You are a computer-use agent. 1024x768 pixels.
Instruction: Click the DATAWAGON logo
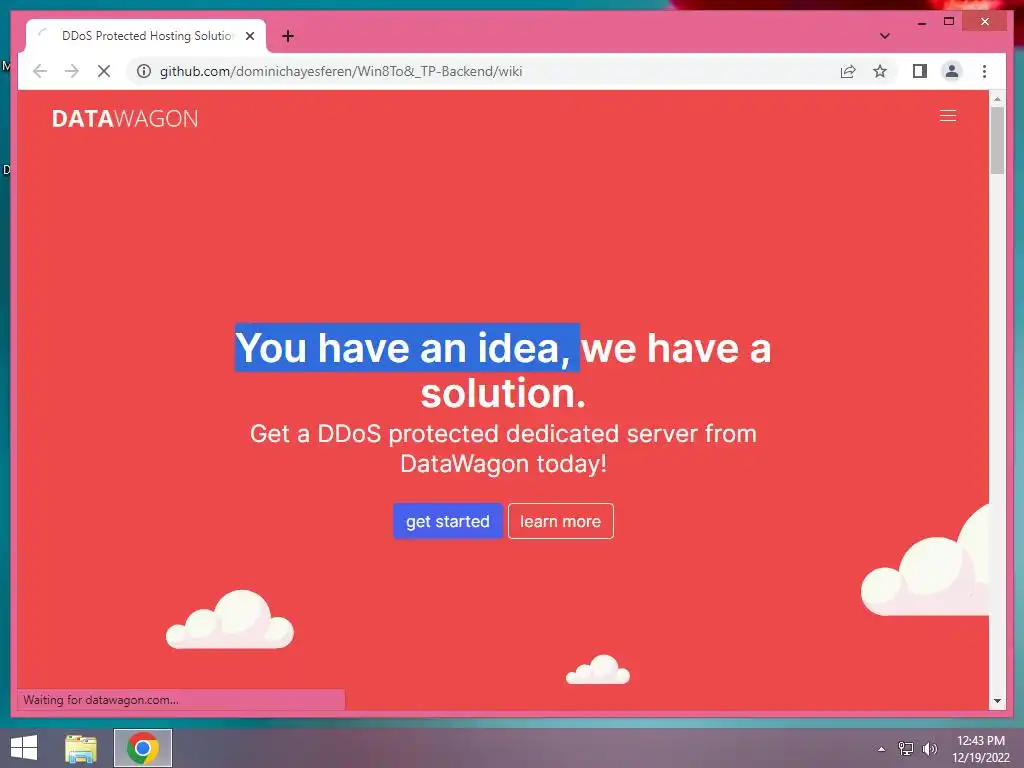tap(125, 119)
